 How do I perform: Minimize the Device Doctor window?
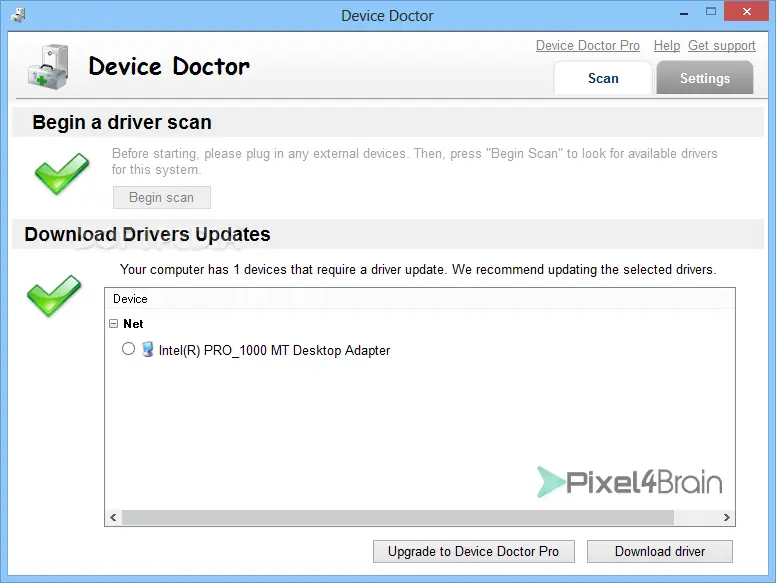click(684, 13)
